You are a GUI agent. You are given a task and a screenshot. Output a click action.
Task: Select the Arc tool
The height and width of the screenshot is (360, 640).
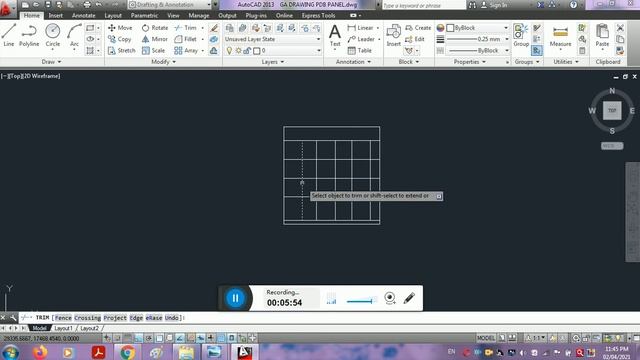[x=74, y=35]
